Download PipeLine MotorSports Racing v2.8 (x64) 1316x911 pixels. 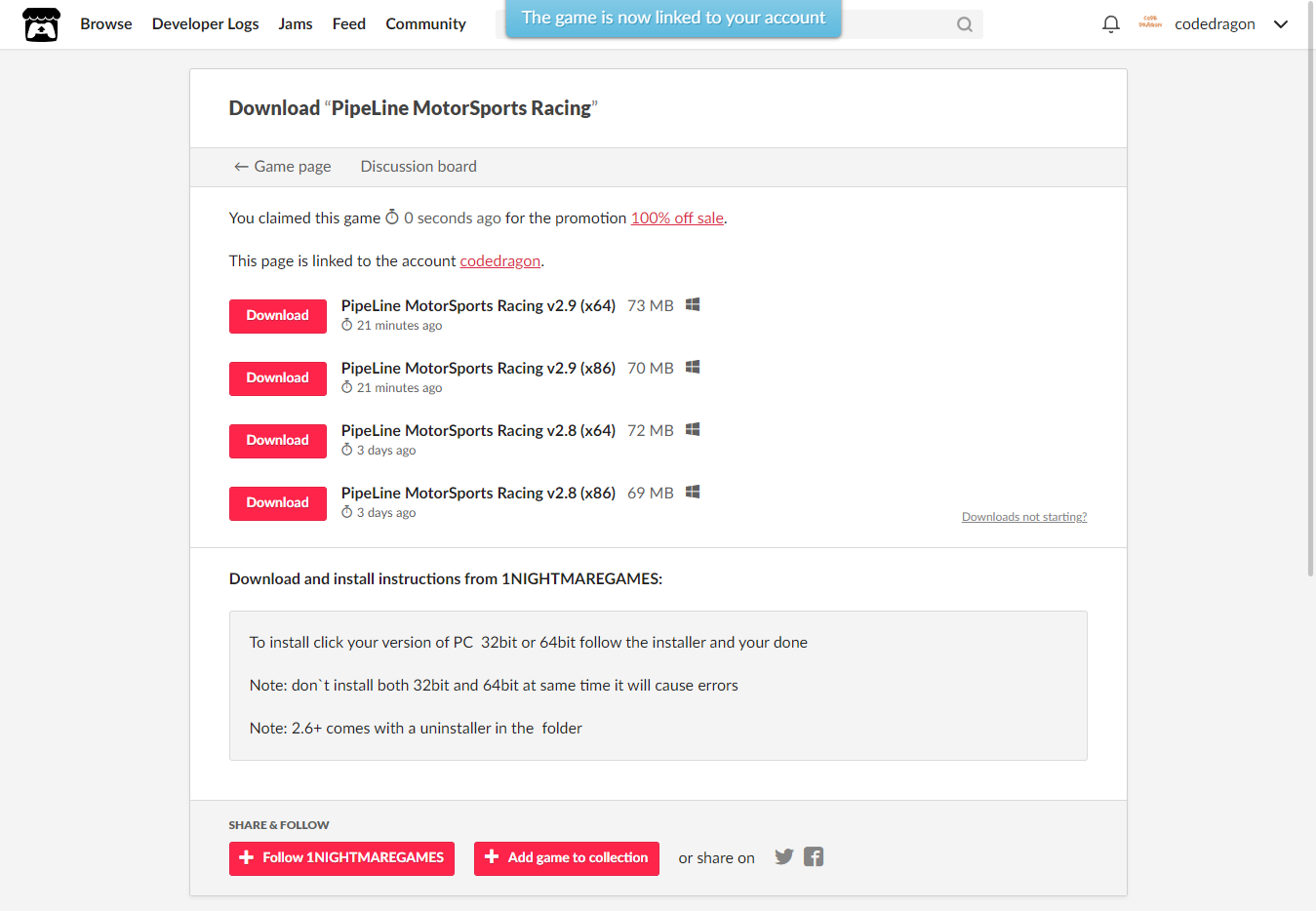pyautogui.click(x=278, y=441)
